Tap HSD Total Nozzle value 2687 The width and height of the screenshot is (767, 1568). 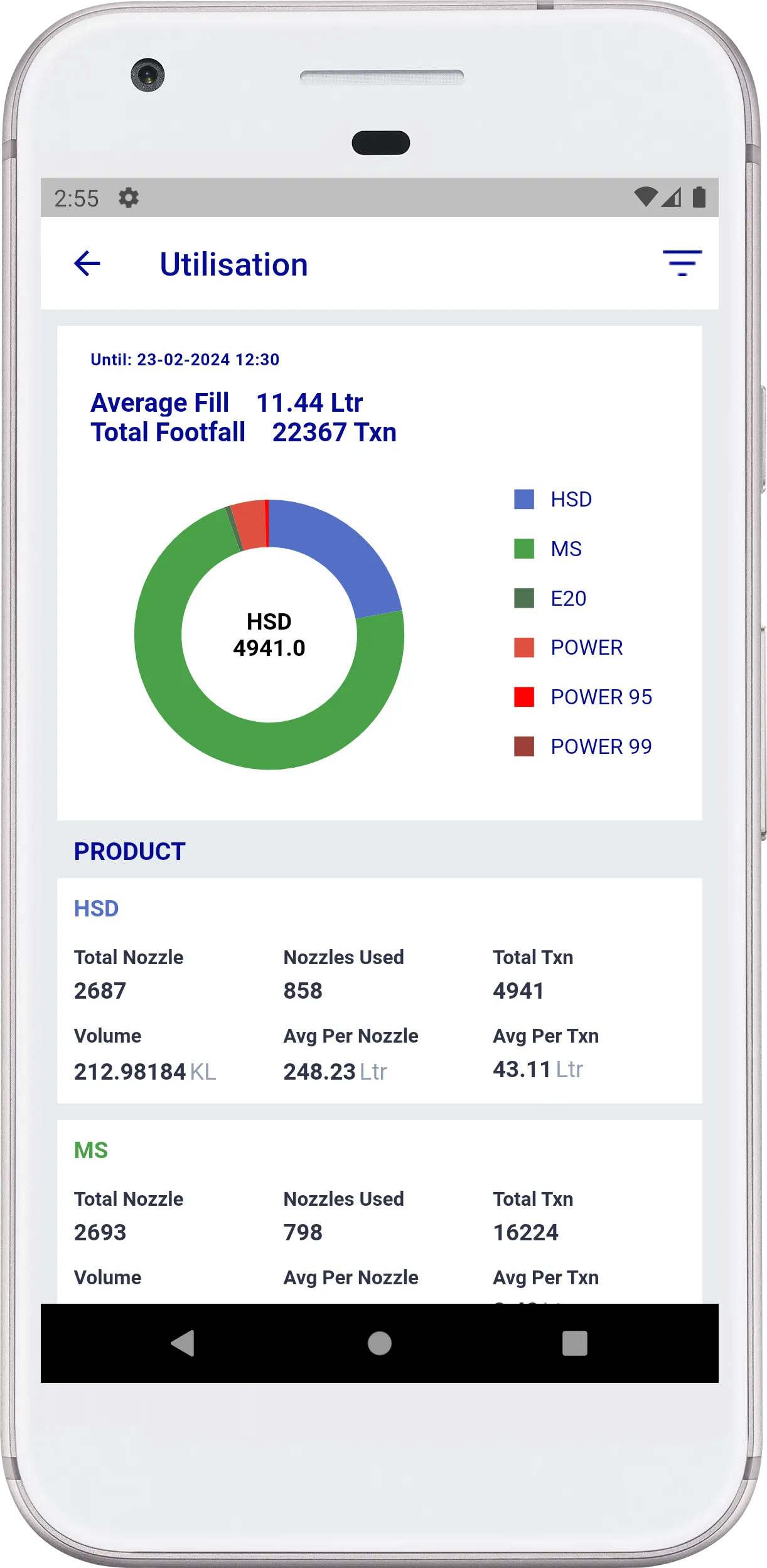100,991
